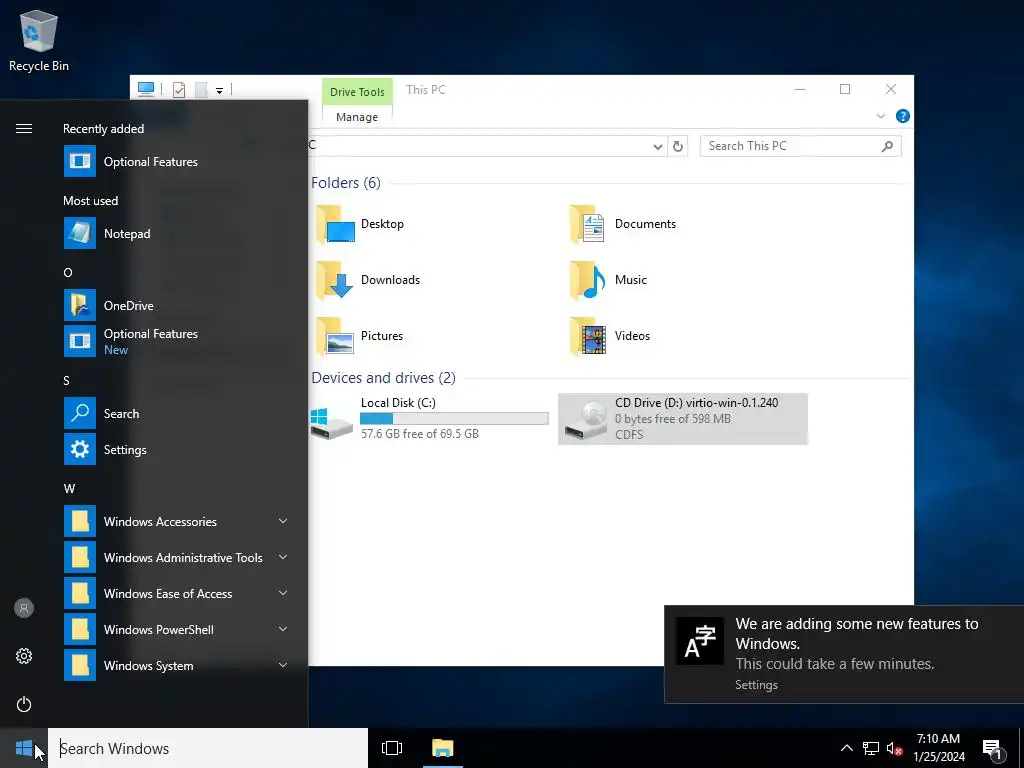Click the Settings gear in Start sidebar
This screenshot has width=1024, height=768.
[24, 656]
